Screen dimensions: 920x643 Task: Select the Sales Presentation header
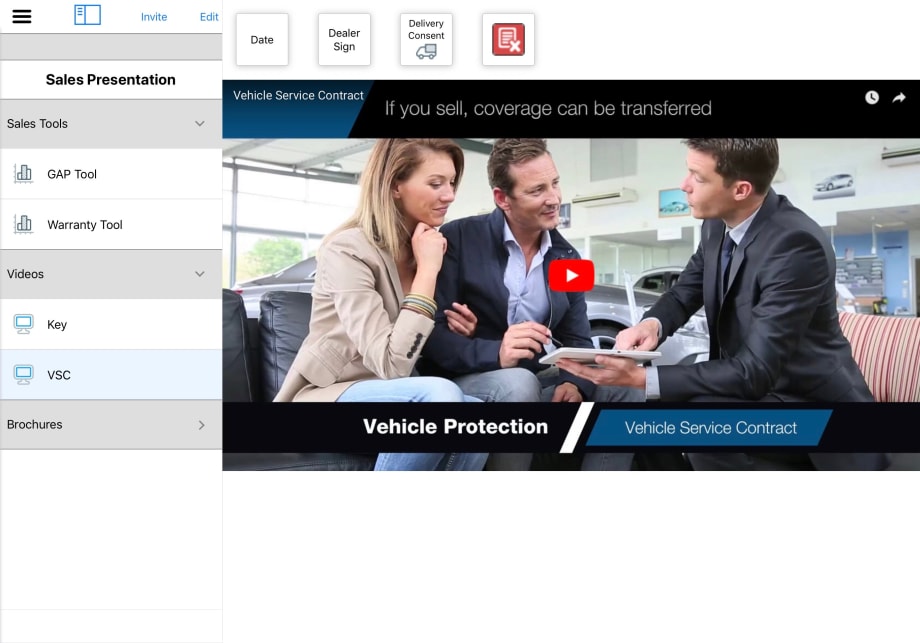111,79
